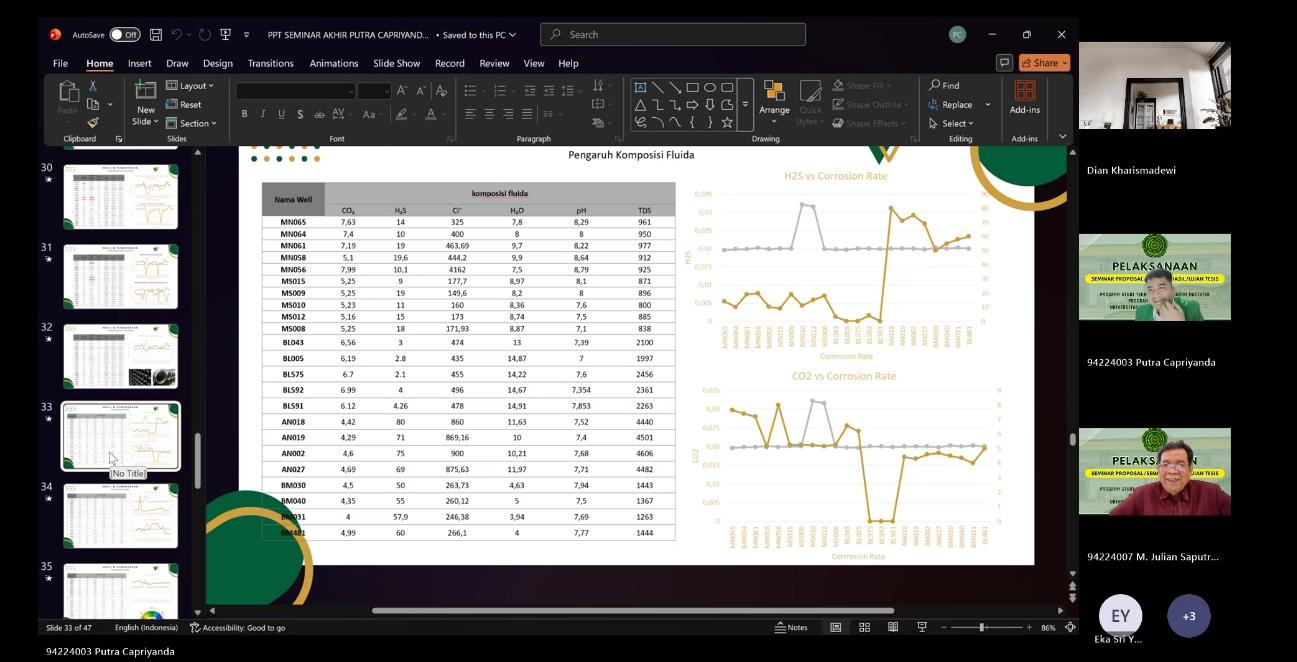Screen dimensions: 1297x662
Task: Expand the Arrange menu
Action: pos(773,99)
